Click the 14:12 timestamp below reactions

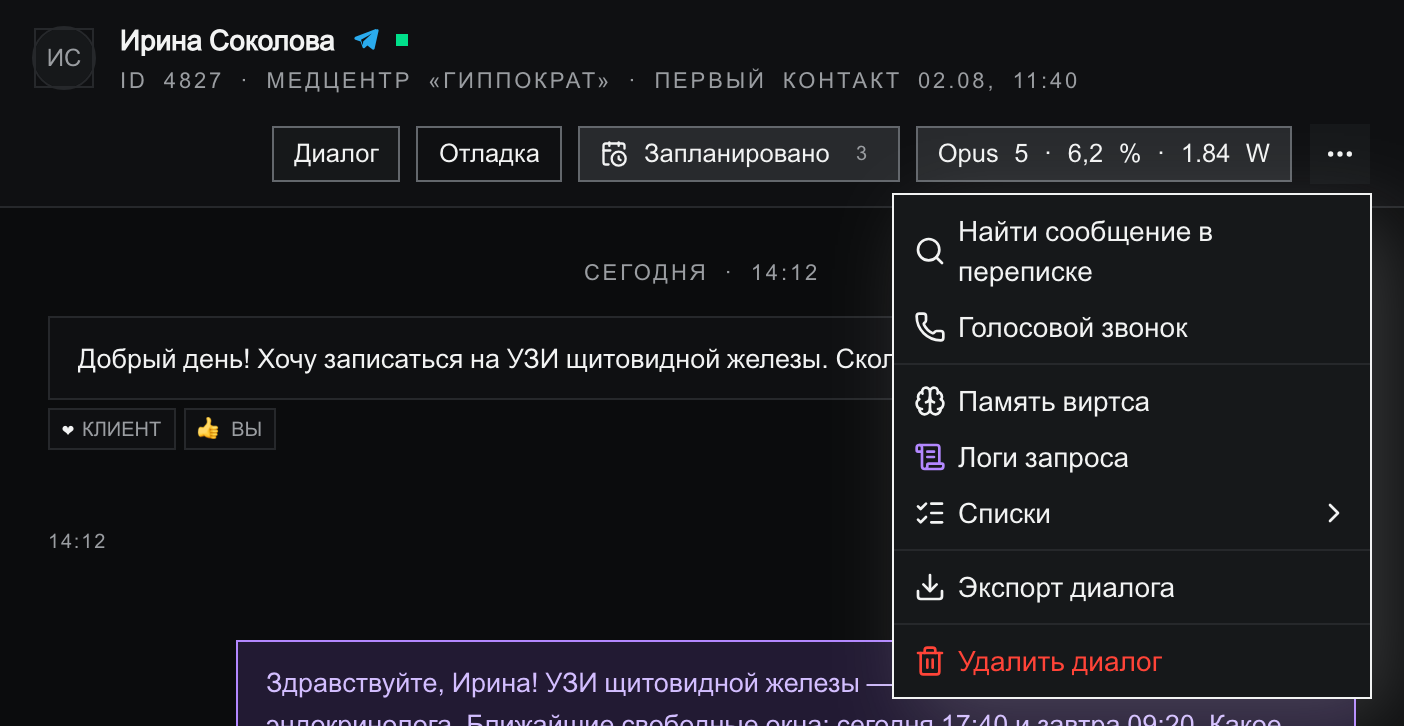[x=77, y=542]
